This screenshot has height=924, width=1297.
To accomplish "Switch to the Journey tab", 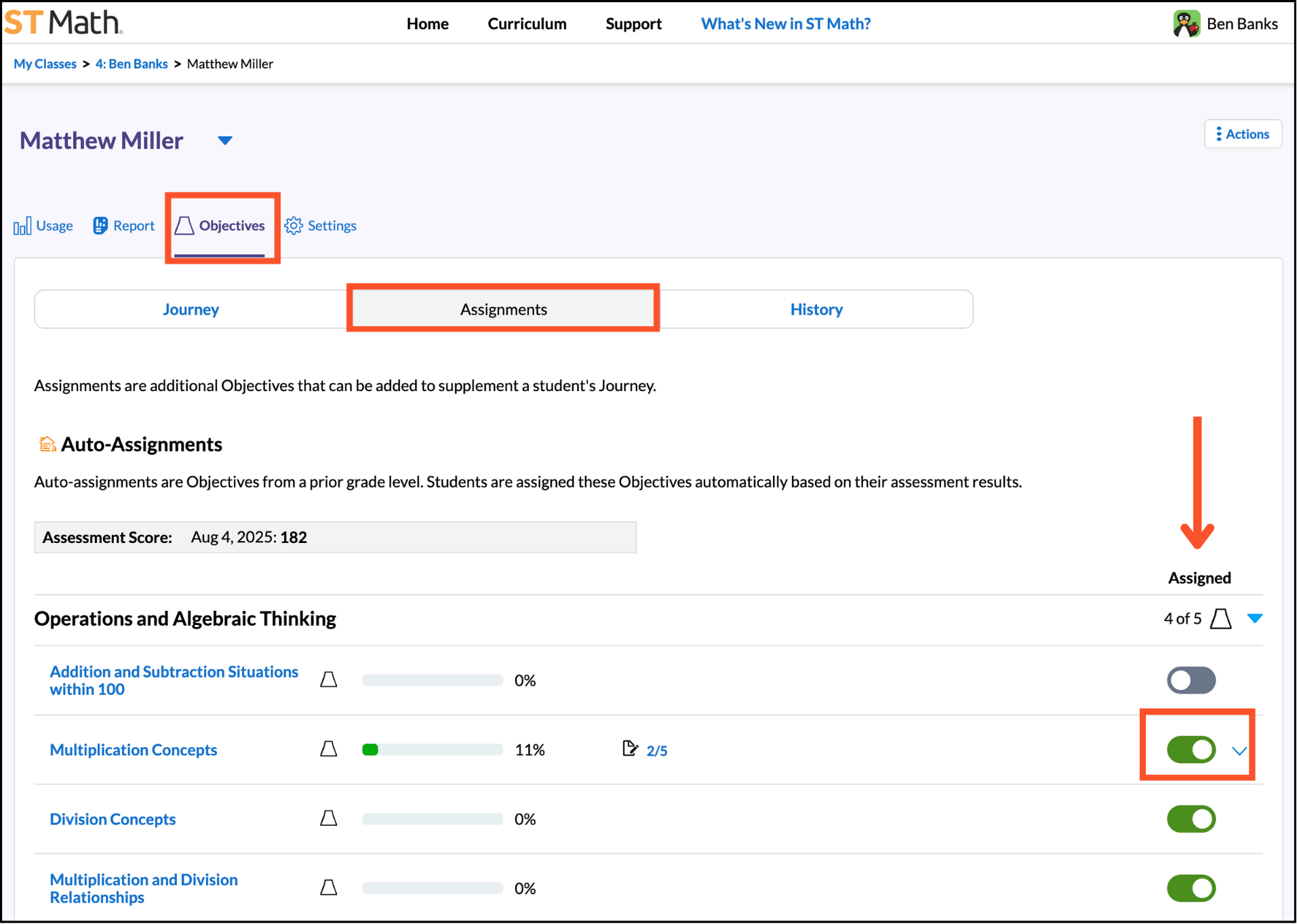I will coord(191,309).
